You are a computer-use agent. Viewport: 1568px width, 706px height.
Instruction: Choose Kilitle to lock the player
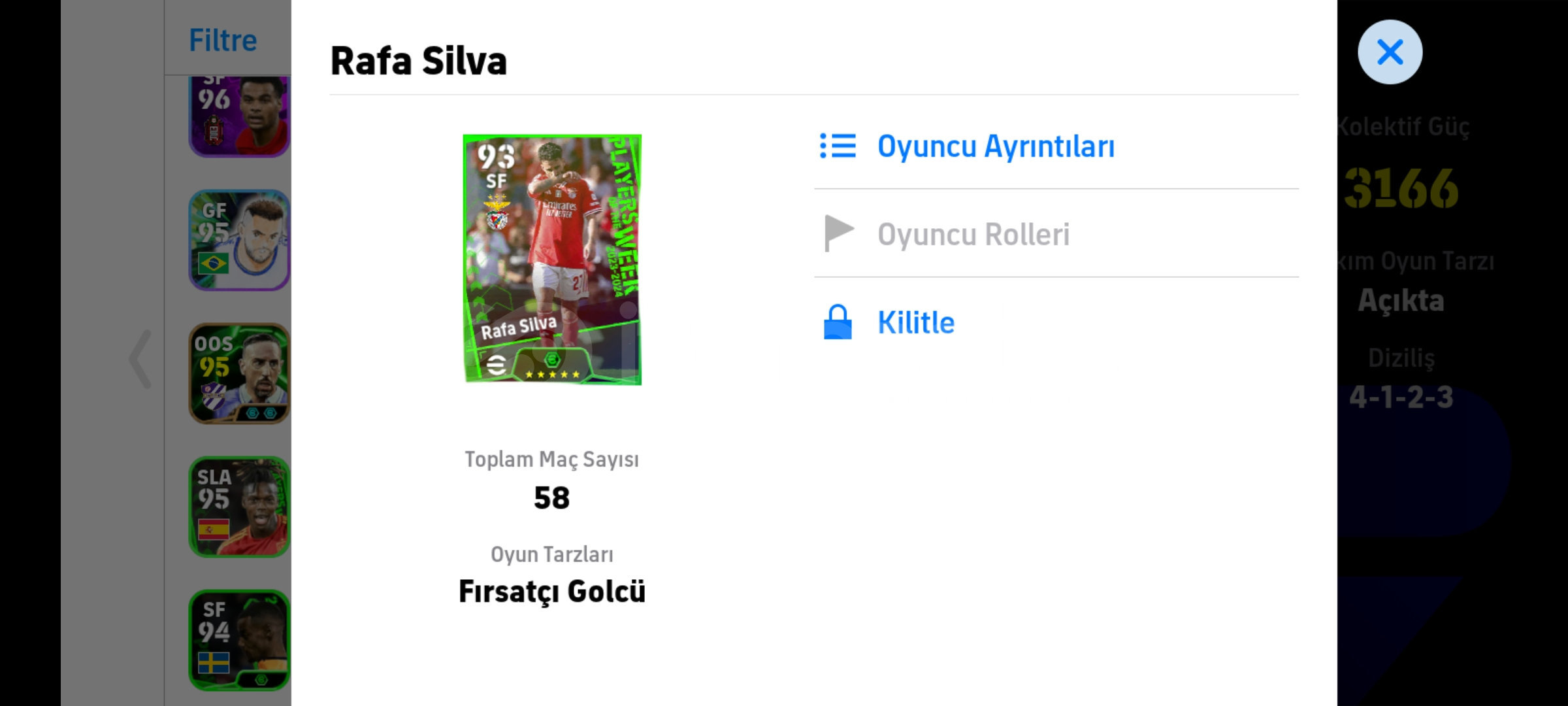pos(915,322)
